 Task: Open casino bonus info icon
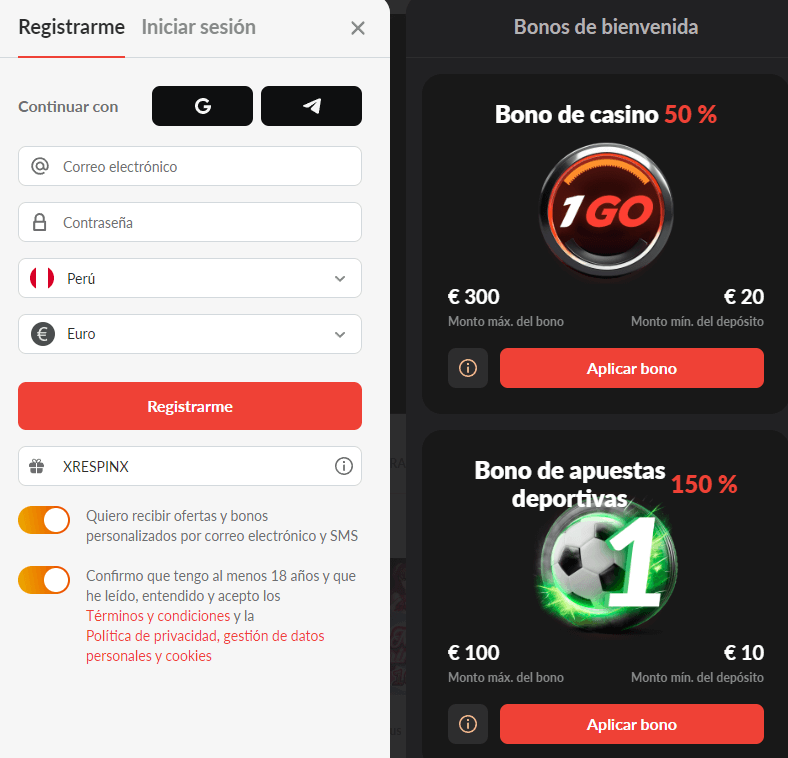468,368
